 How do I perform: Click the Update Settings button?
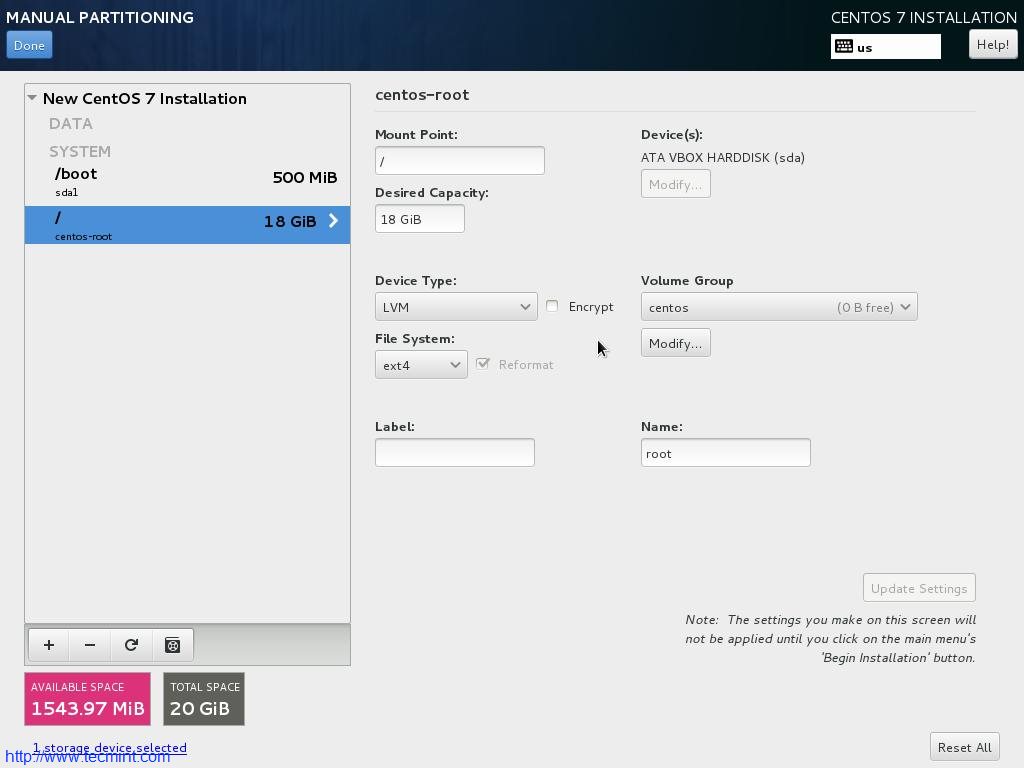919,588
